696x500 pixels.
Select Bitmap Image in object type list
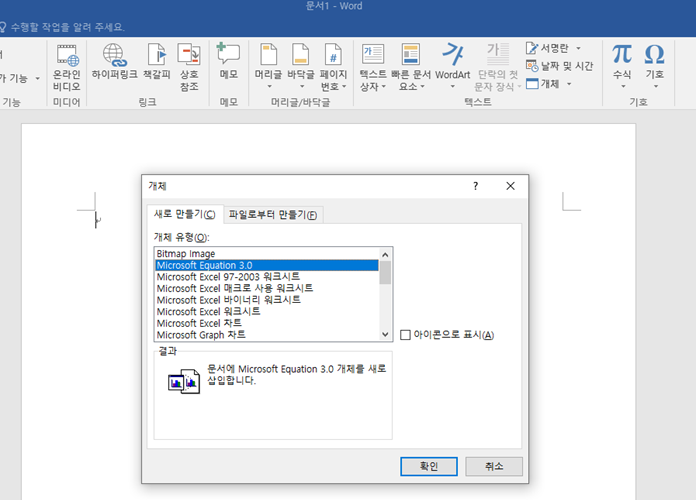coord(267,254)
